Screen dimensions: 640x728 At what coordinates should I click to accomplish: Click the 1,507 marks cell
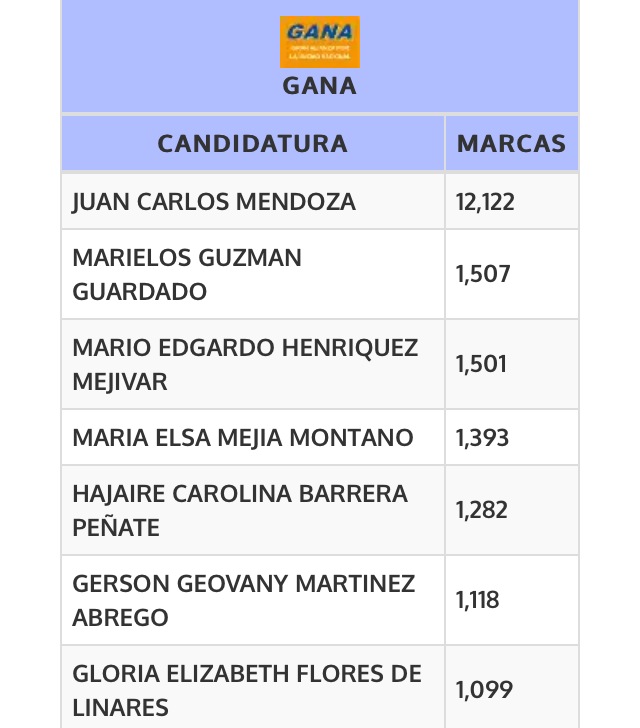click(x=511, y=274)
